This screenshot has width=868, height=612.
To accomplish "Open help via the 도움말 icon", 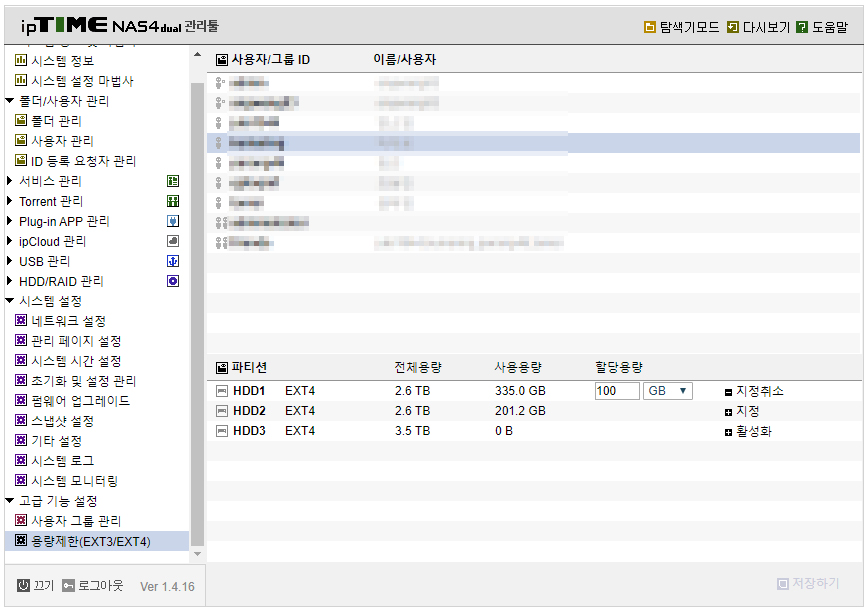I will click(x=802, y=27).
